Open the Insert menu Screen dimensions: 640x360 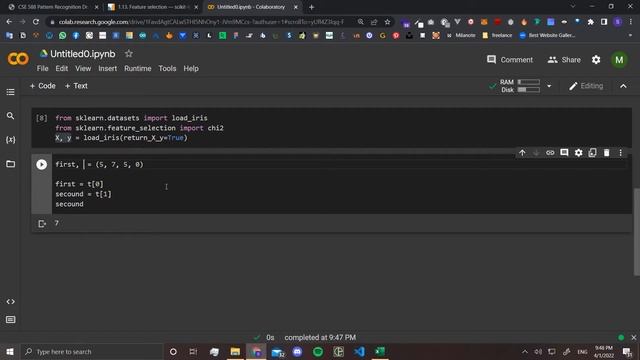pyautogui.click(x=107, y=69)
